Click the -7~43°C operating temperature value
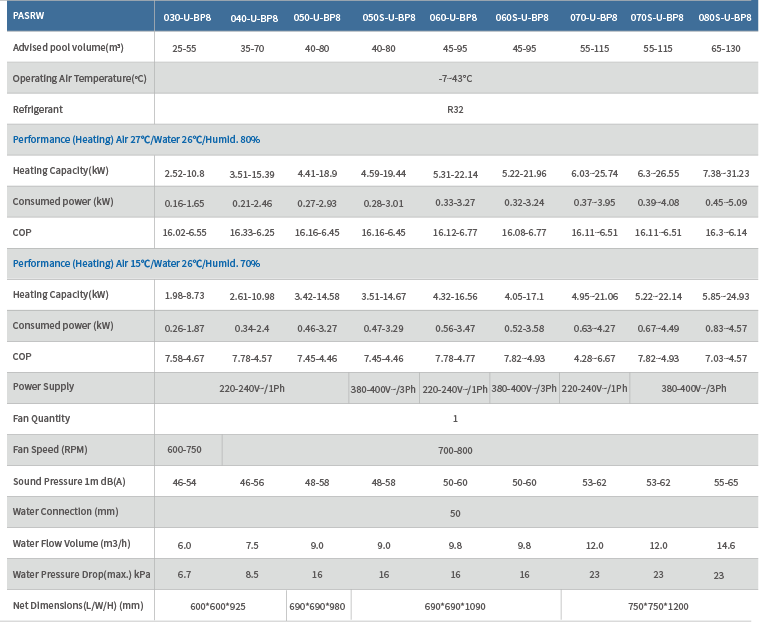Image resolution: width=759 pixels, height=631 pixels. pyautogui.click(x=455, y=78)
